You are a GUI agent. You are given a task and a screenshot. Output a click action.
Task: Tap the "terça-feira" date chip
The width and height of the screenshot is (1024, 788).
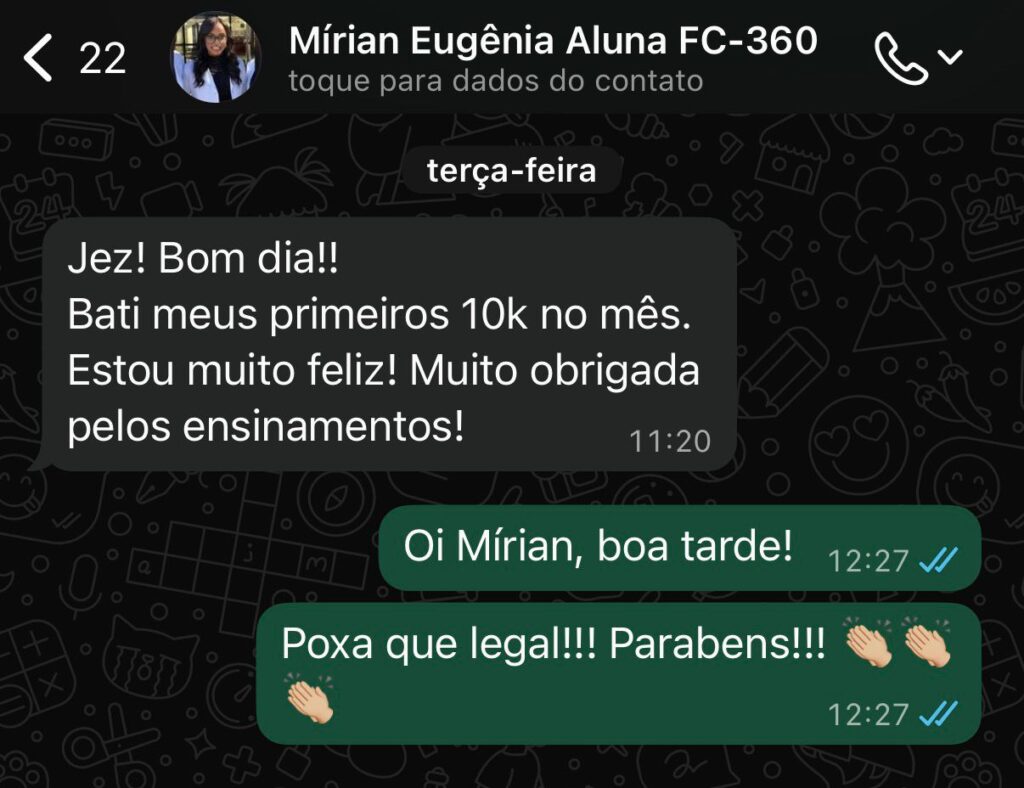(x=511, y=171)
